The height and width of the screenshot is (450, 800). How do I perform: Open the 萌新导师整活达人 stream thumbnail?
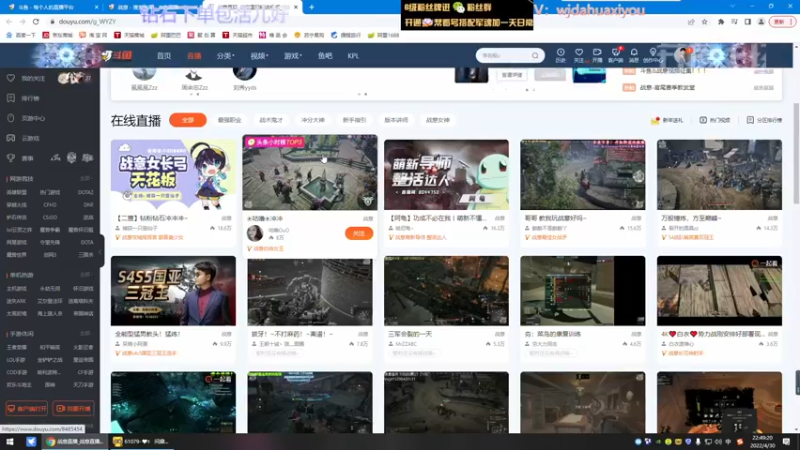(446, 174)
